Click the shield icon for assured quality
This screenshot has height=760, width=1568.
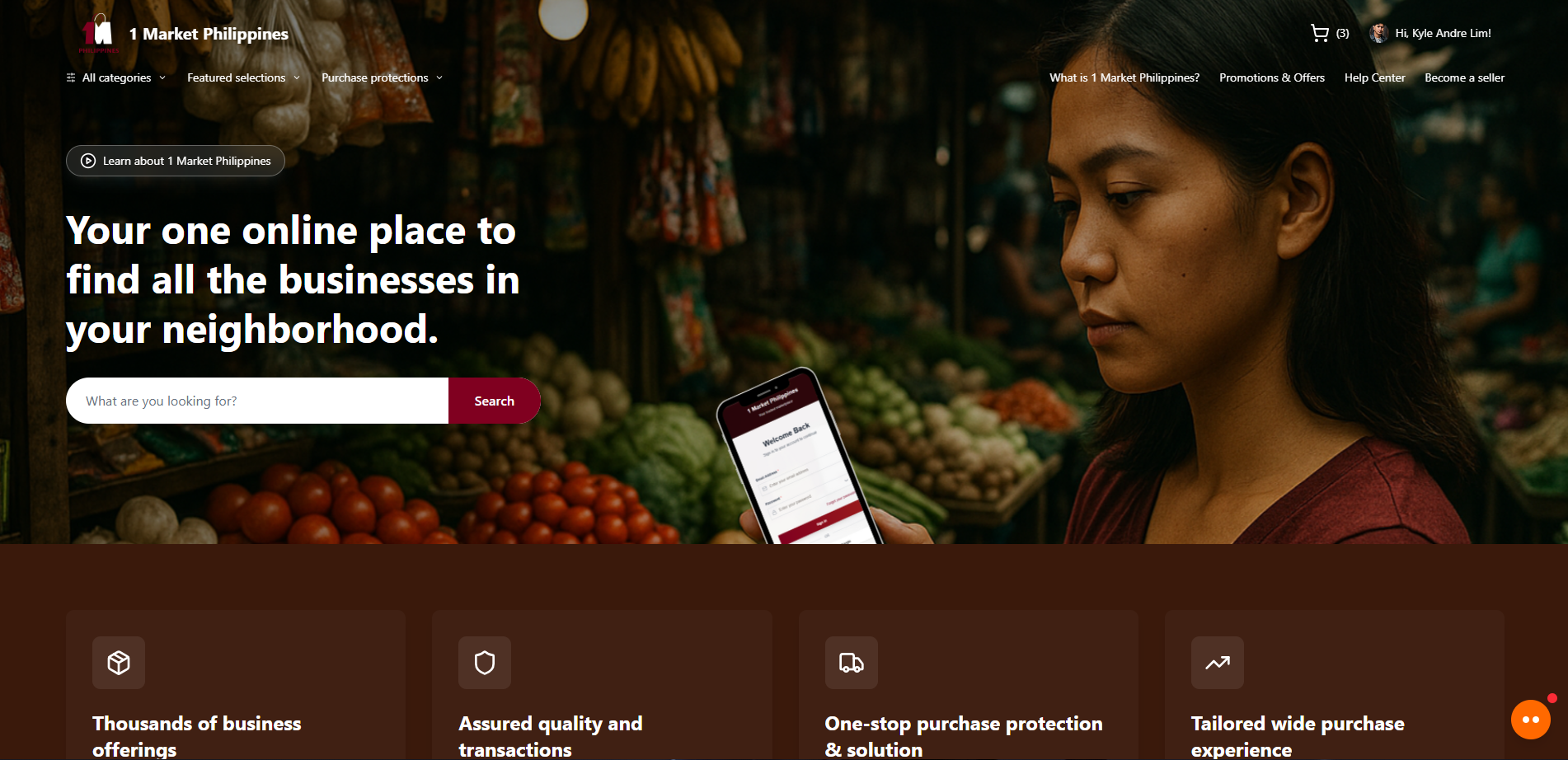pyautogui.click(x=485, y=663)
